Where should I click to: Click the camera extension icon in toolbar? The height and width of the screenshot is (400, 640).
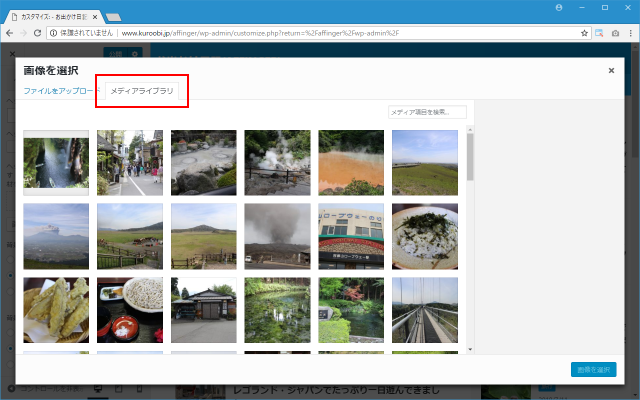[x=614, y=33]
